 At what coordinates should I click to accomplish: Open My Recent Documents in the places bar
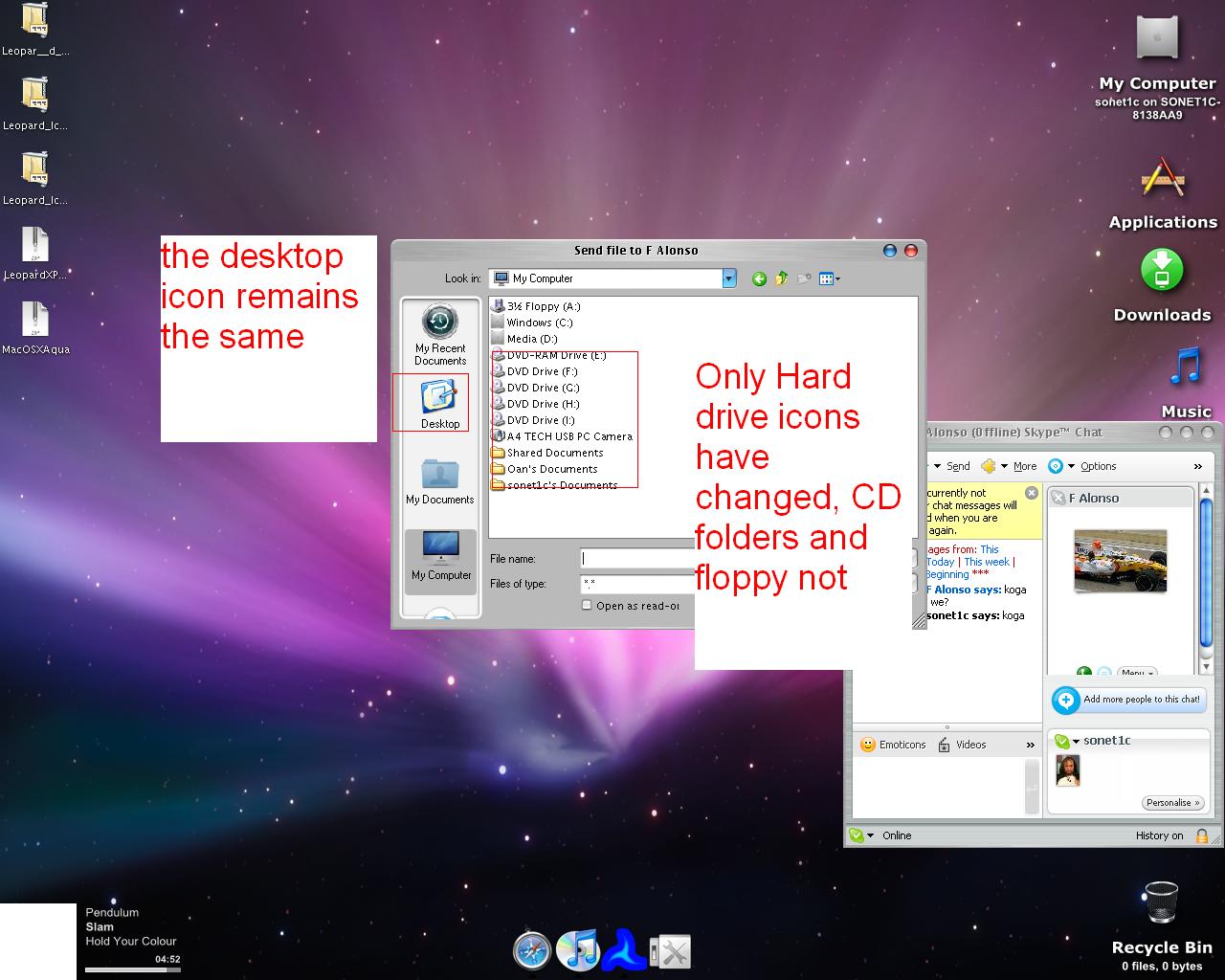point(440,334)
